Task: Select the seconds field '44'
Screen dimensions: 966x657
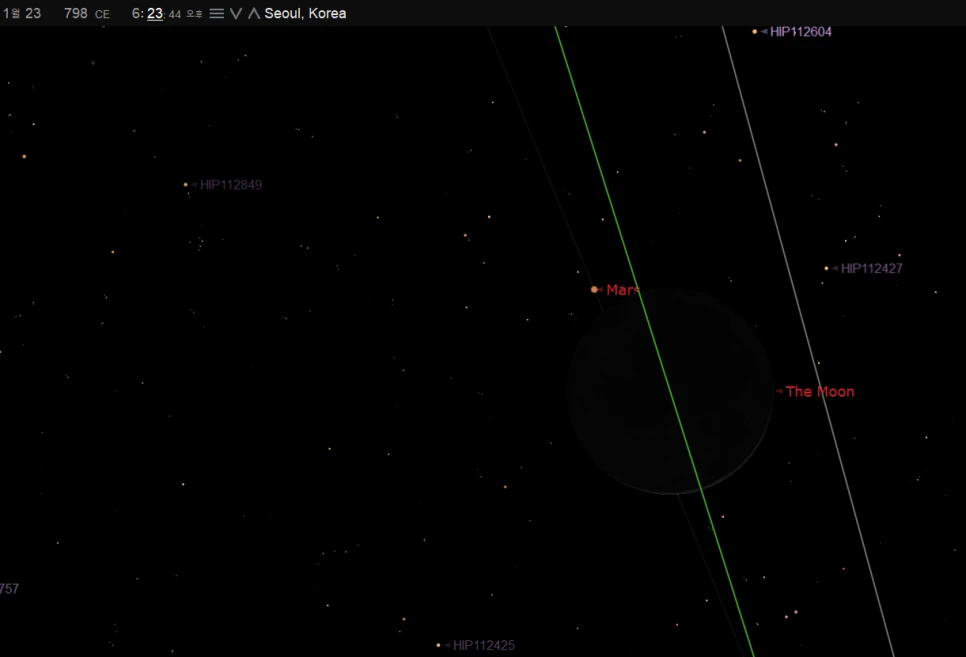Action: 175,14
